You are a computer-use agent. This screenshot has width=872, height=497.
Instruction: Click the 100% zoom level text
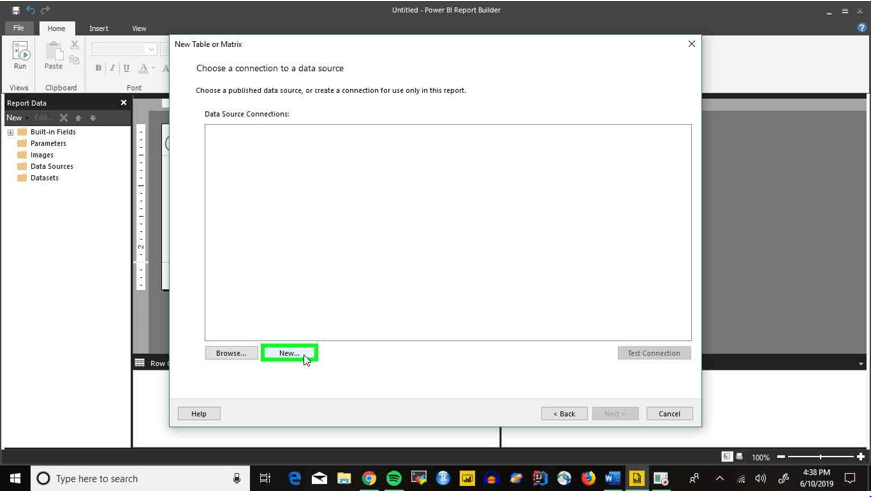[x=761, y=458]
